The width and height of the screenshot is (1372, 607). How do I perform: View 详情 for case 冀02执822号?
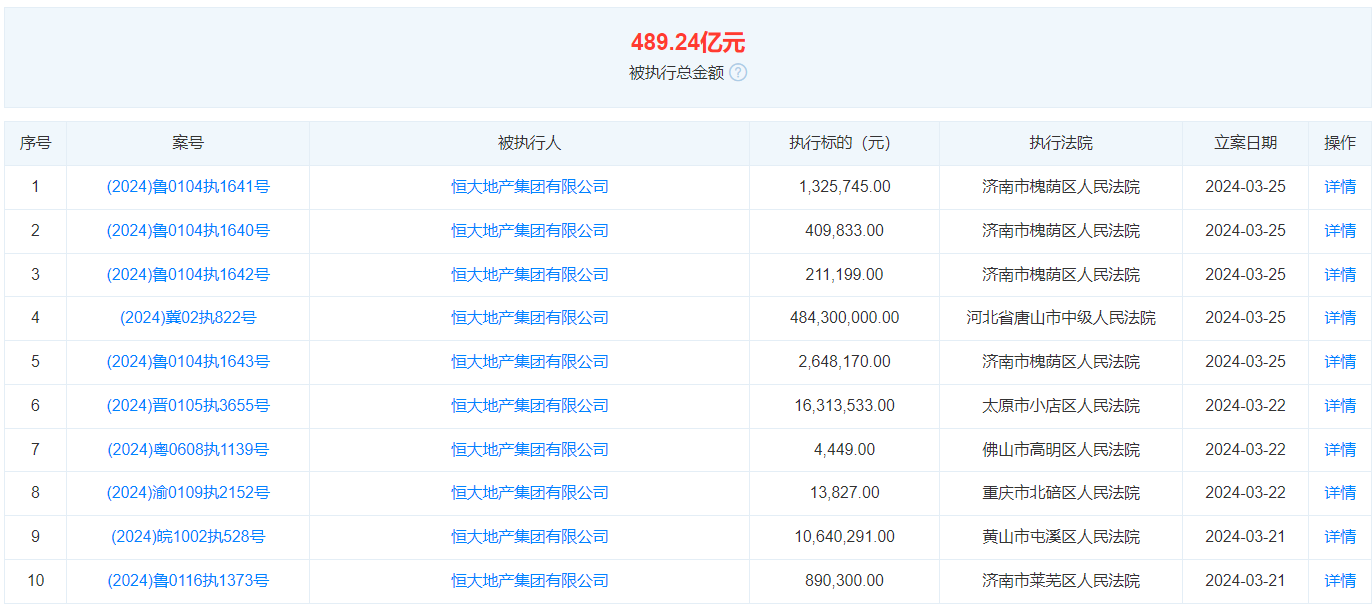point(1340,317)
